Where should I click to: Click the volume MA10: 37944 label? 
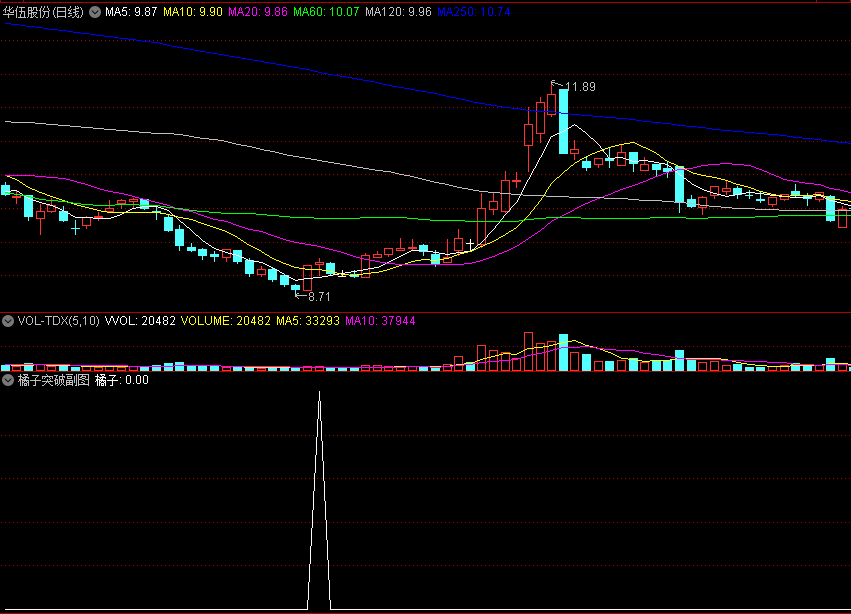380,321
